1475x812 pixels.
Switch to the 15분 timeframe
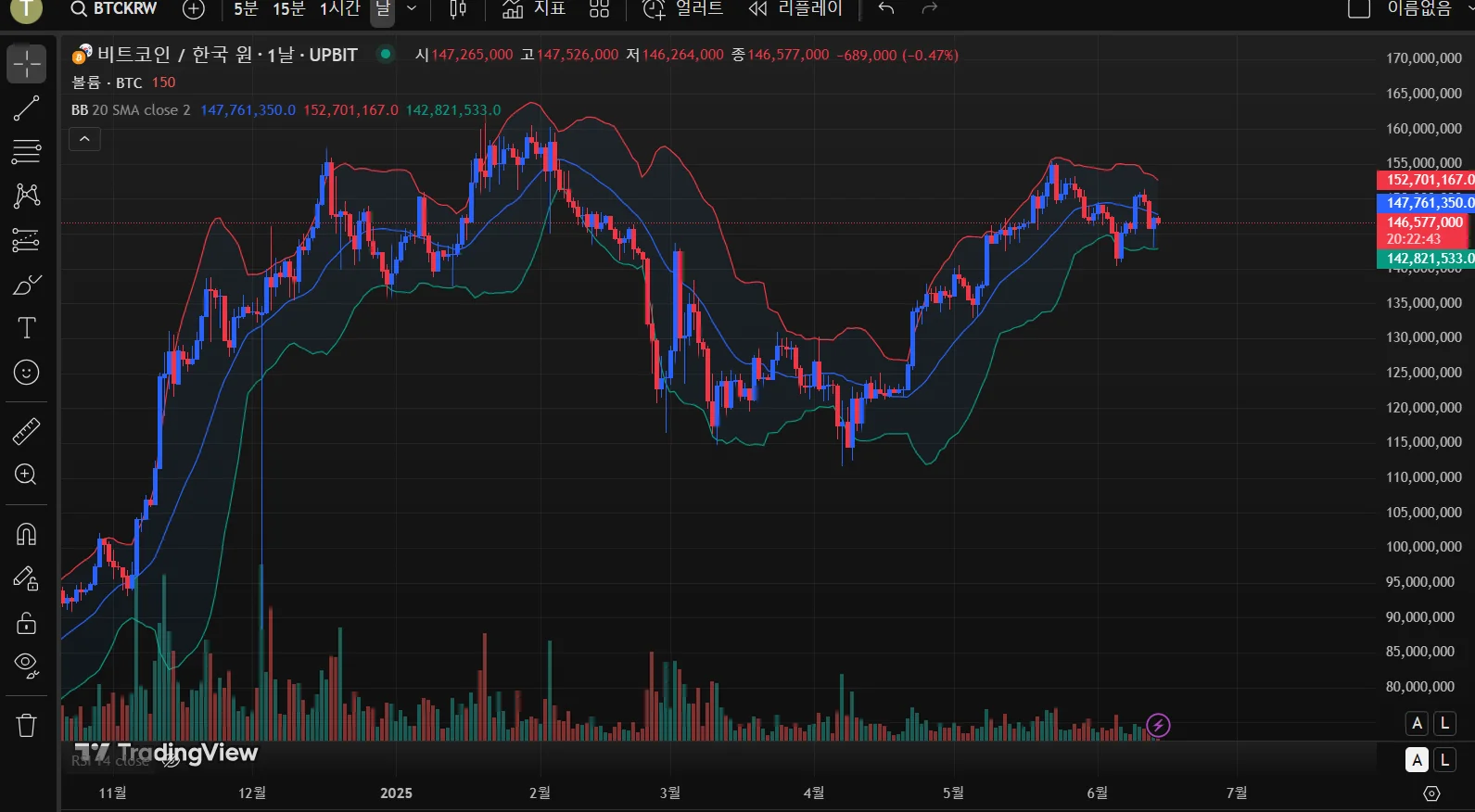tap(288, 9)
